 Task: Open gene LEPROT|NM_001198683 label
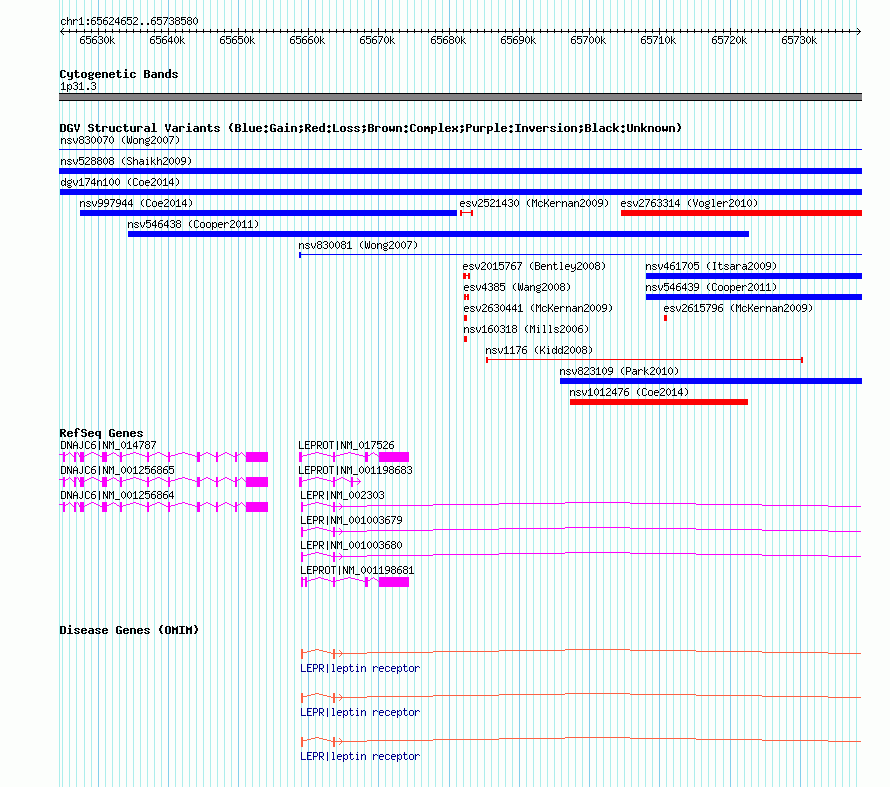pyautogui.click(x=355, y=470)
